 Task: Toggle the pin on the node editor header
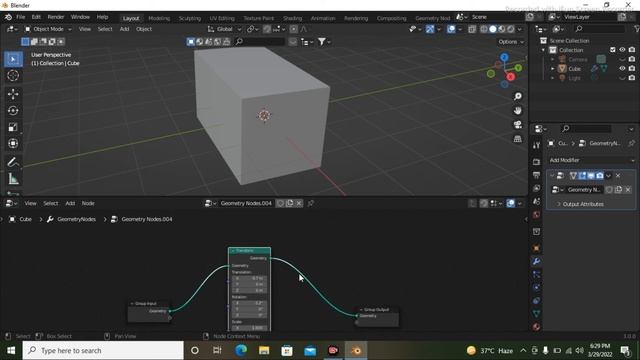(311, 203)
